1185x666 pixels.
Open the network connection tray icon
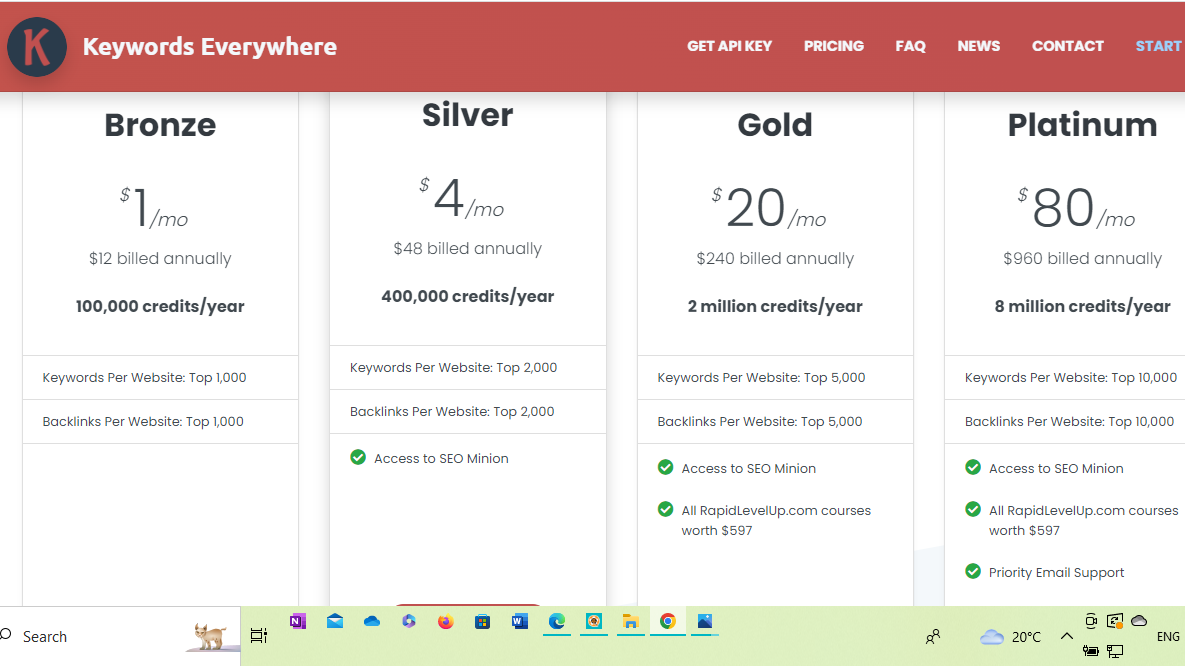tap(1115, 651)
